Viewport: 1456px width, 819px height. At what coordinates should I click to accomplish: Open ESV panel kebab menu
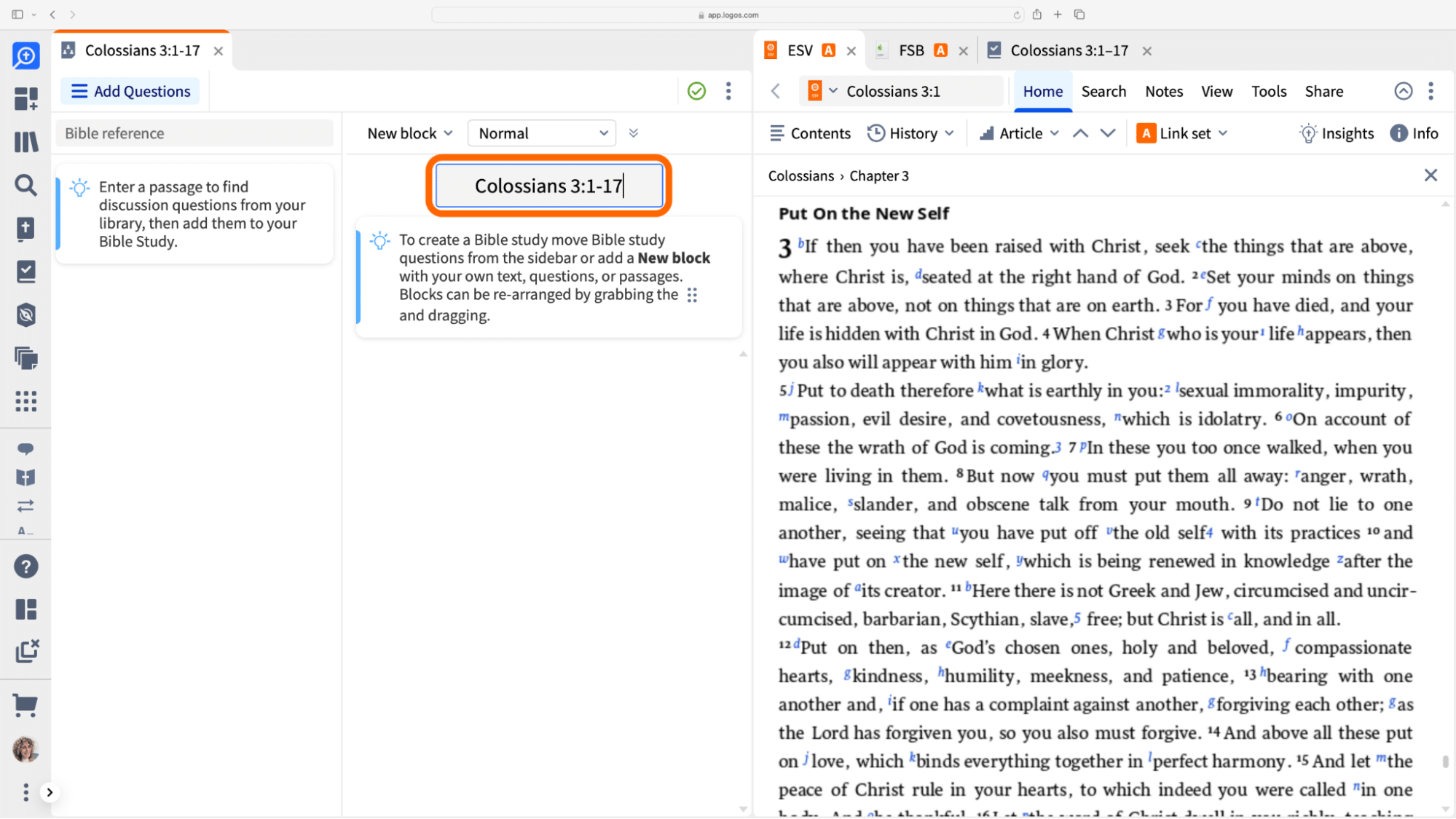pyautogui.click(x=1431, y=91)
